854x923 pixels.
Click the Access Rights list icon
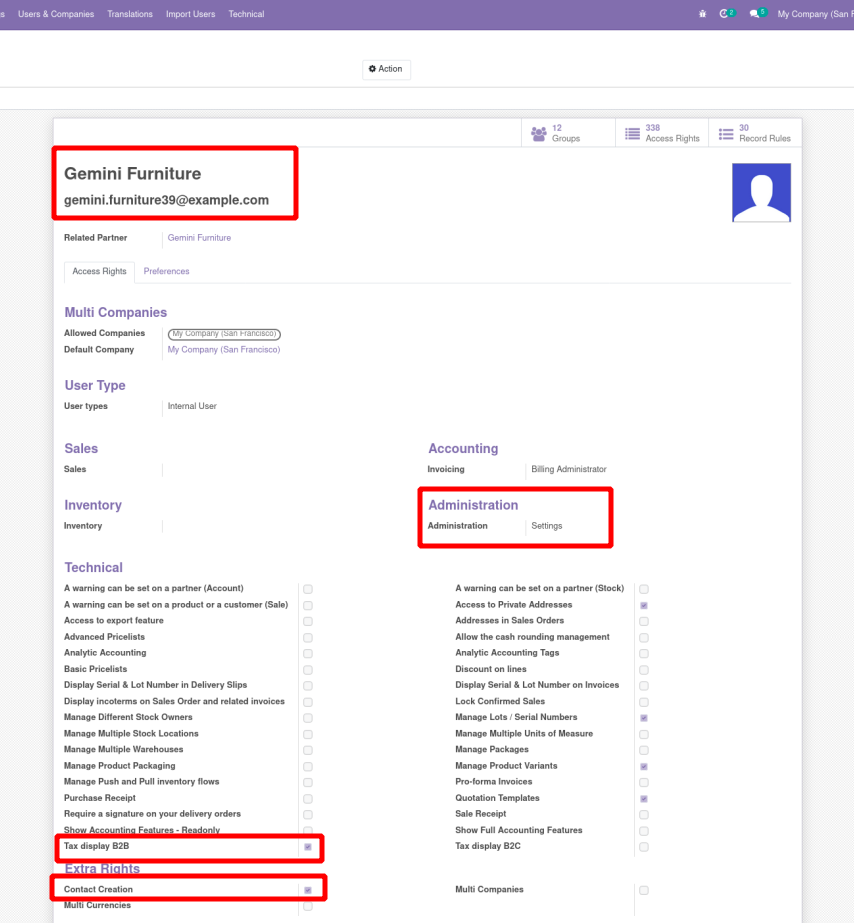(632, 134)
